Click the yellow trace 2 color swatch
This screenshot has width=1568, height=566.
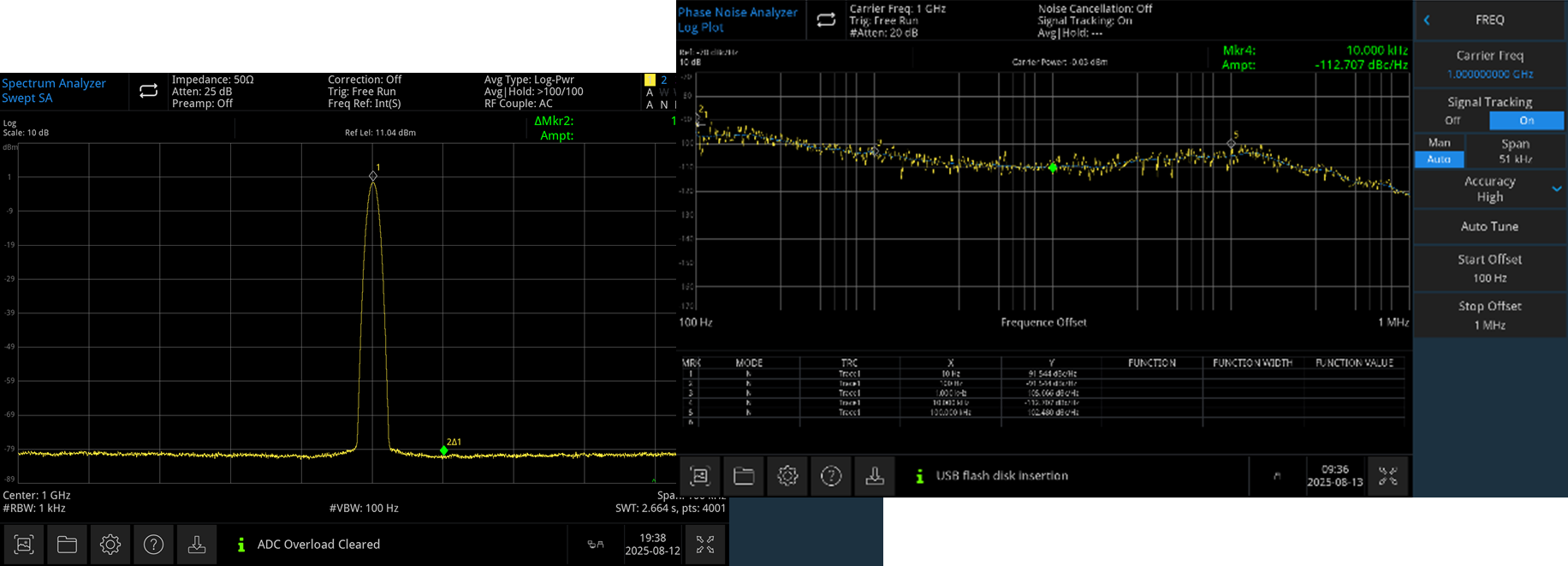click(650, 80)
